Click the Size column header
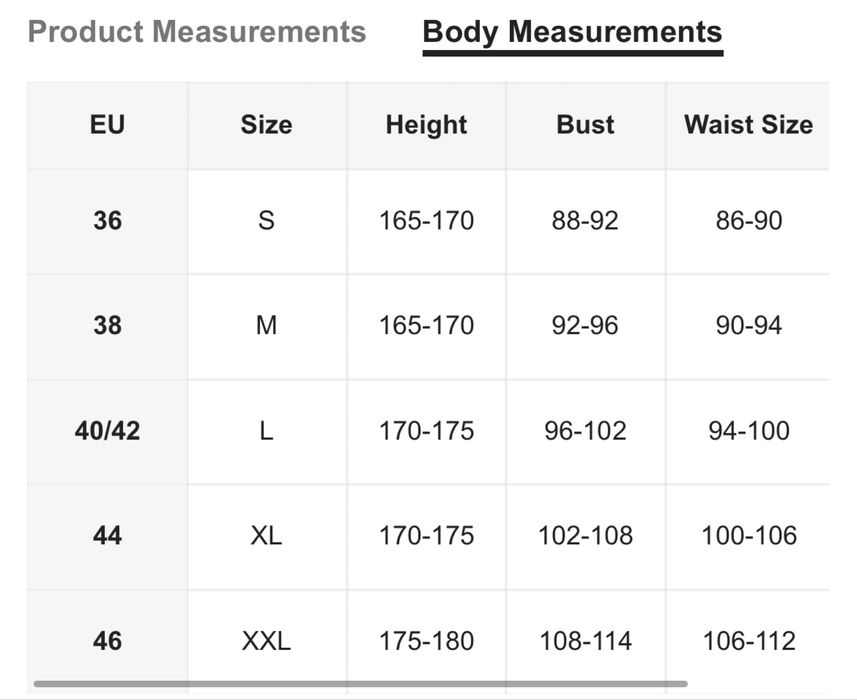 coord(266,125)
